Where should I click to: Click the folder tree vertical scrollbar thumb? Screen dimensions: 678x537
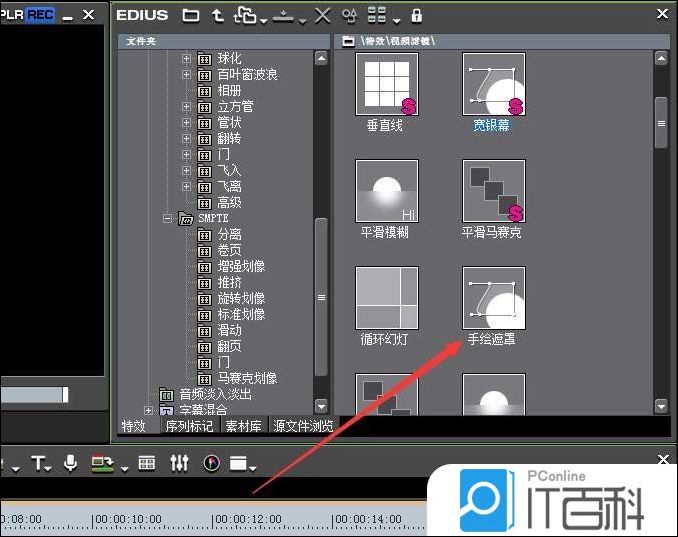coord(321,298)
